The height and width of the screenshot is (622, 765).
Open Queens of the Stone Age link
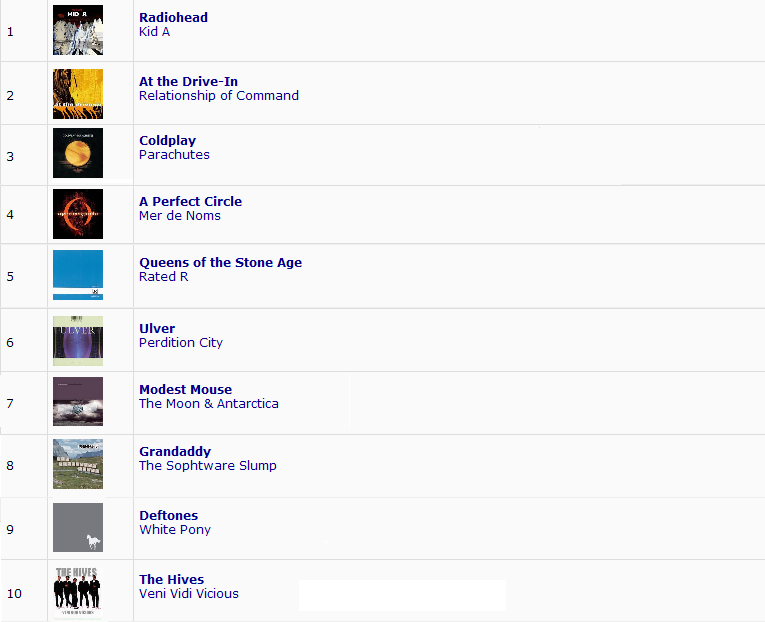tap(221, 262)
